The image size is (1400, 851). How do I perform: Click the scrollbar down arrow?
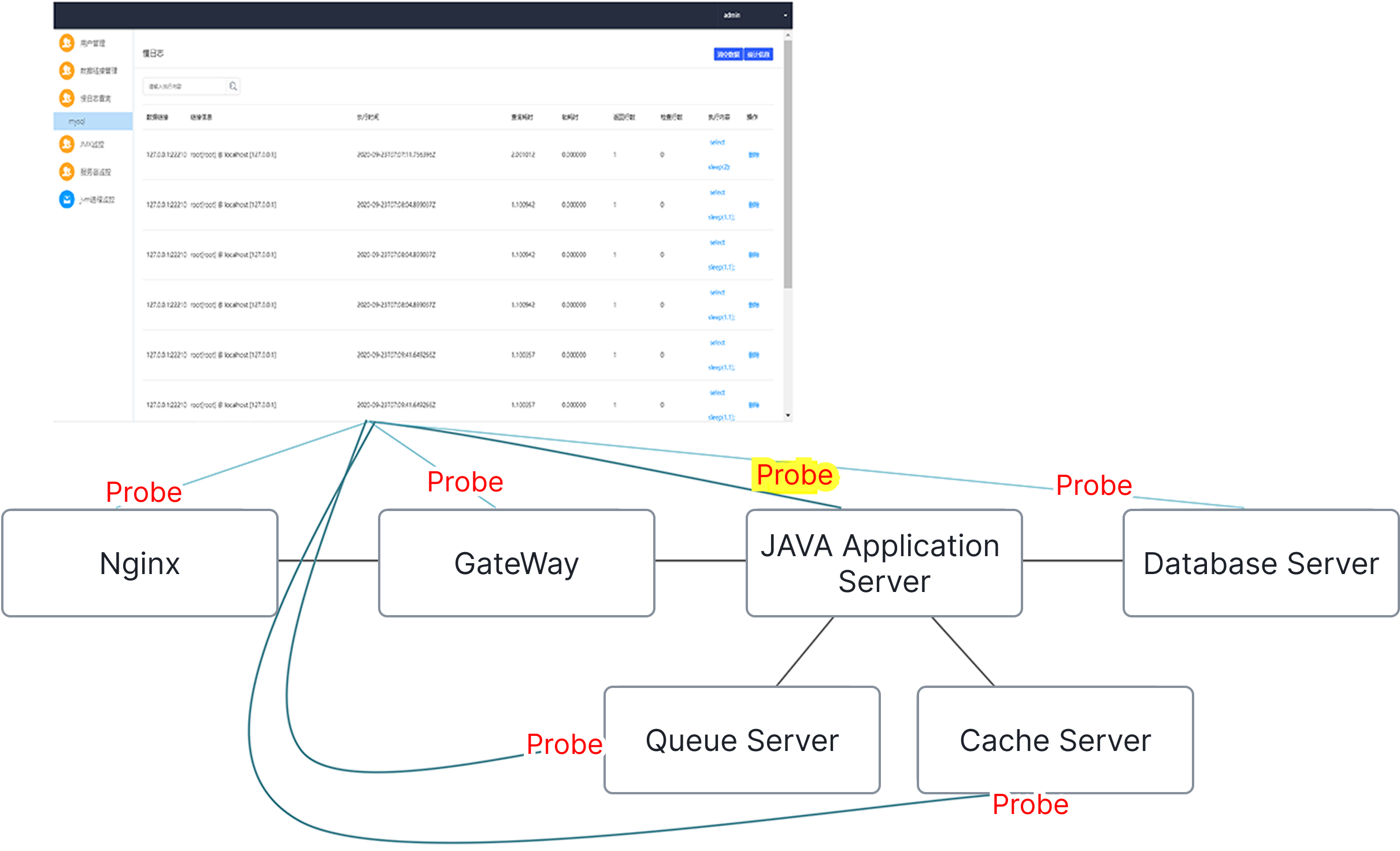coord(788,415)
